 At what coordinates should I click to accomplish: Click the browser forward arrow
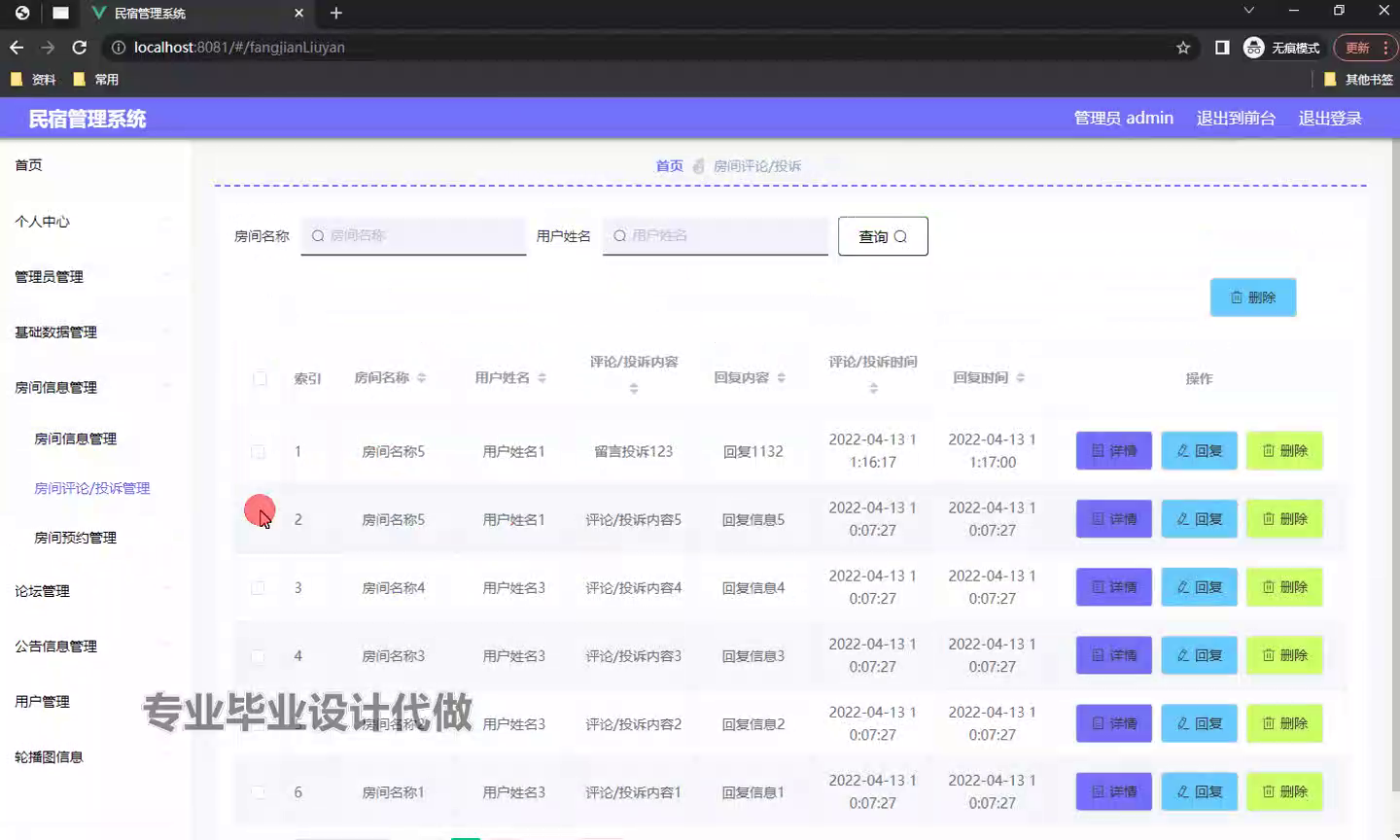pyautogui.click(x=48, y=47)
